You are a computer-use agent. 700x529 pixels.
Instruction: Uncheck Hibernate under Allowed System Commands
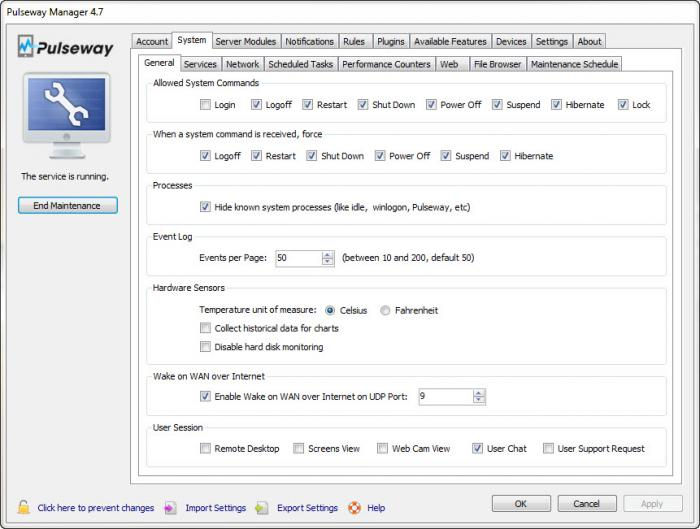click(556, 105)
